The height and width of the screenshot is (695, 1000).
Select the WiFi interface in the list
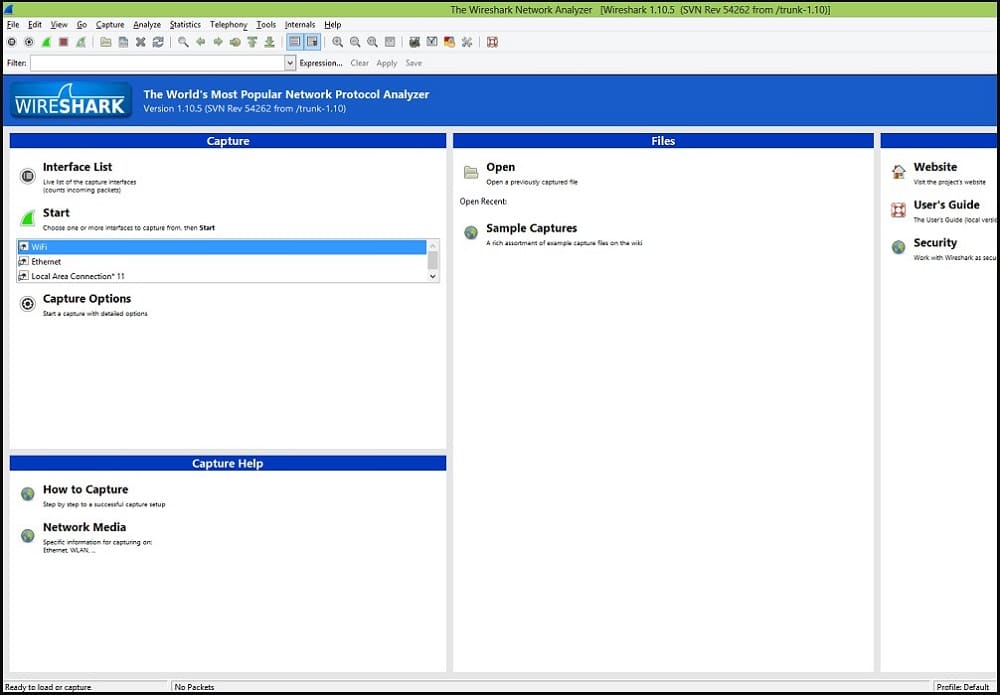pos(222,247)
